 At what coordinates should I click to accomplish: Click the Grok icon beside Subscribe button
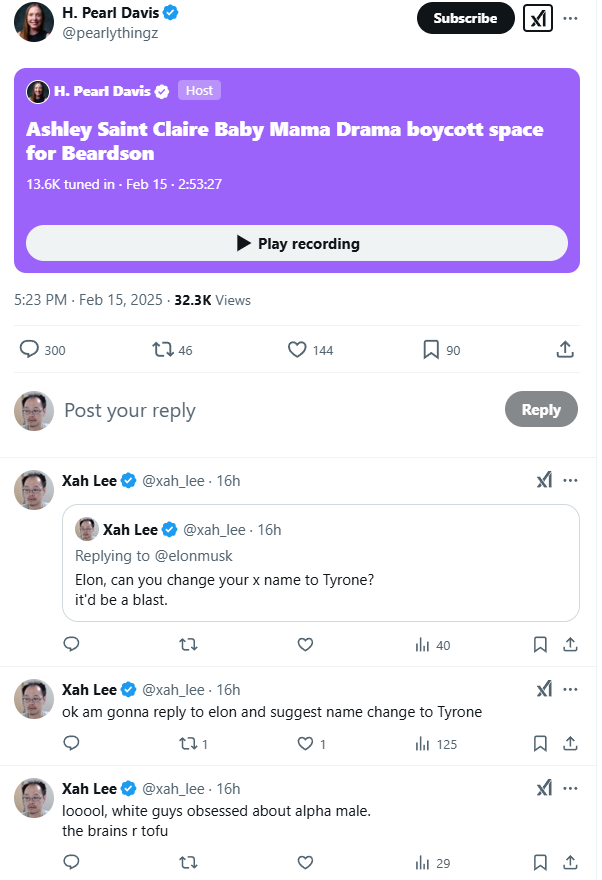click(x=538, y=18)
